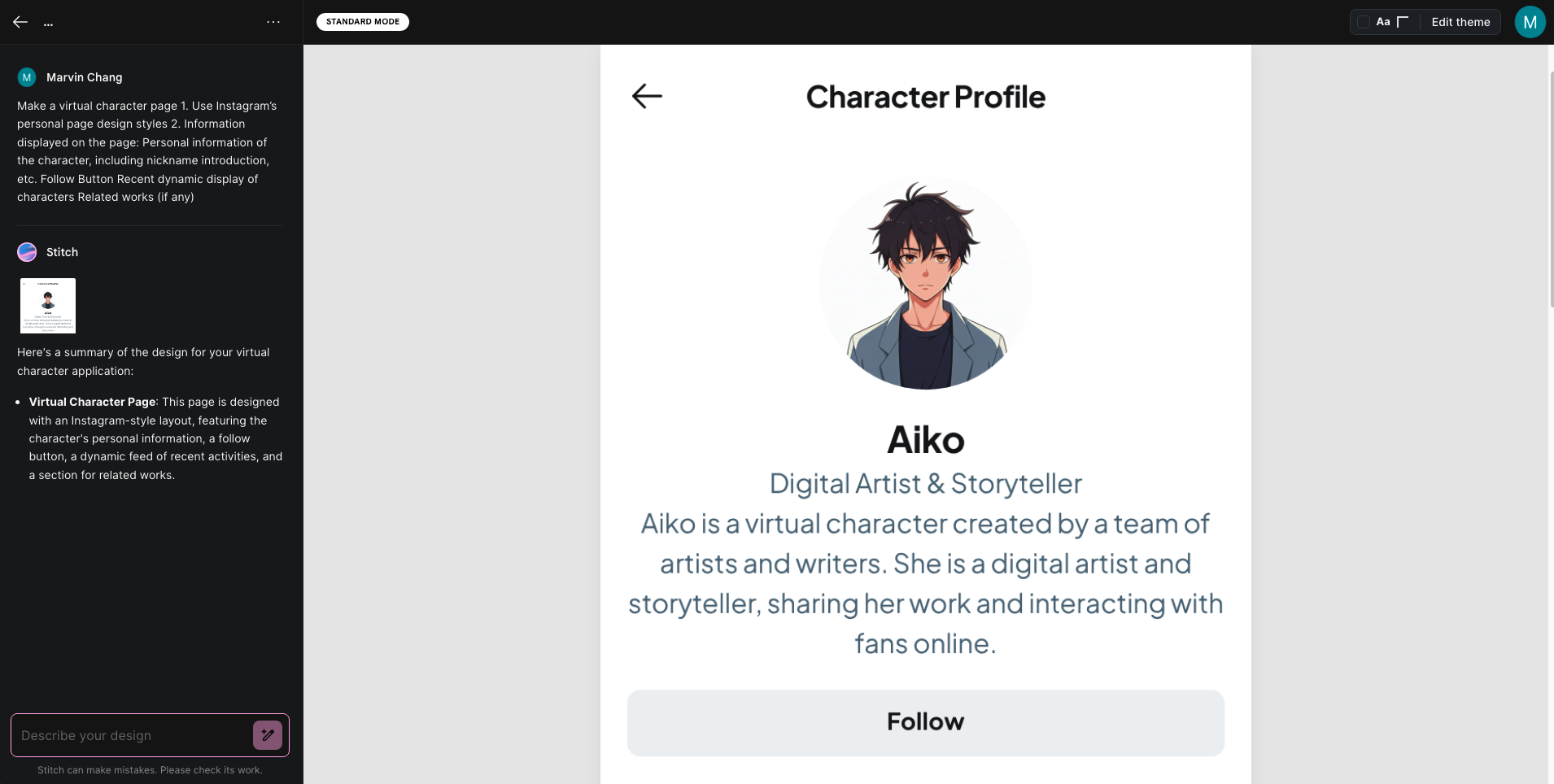Open the generated design thumbnail in chat

48,306
